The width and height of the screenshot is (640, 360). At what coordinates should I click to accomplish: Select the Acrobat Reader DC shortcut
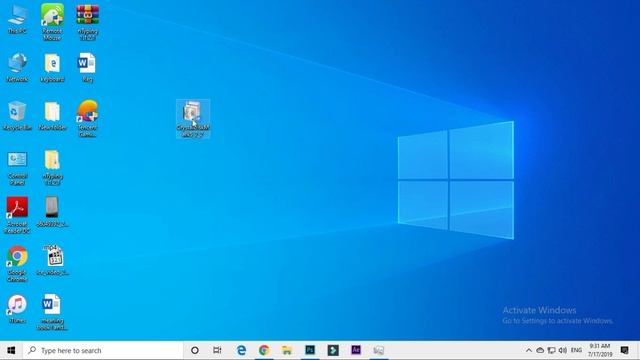point(17,215)
